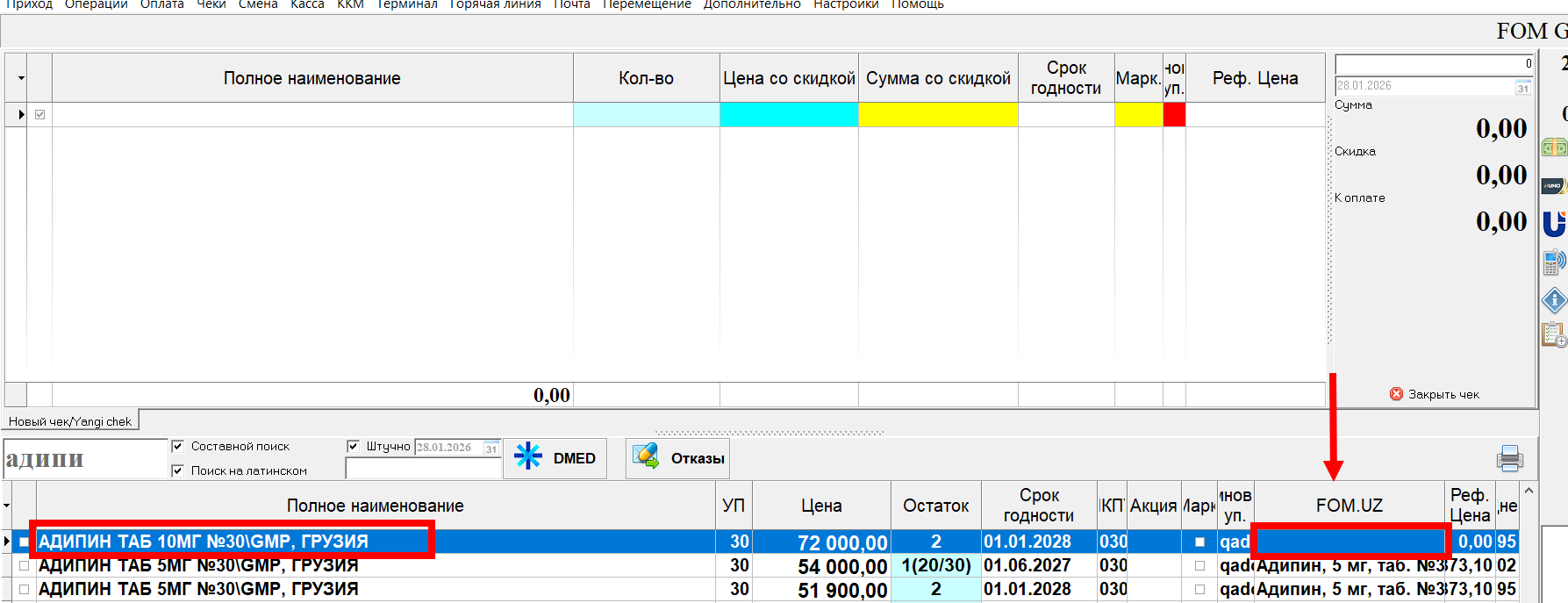
Task: Open the Терминал menu
Action: [x=406, y=4]
